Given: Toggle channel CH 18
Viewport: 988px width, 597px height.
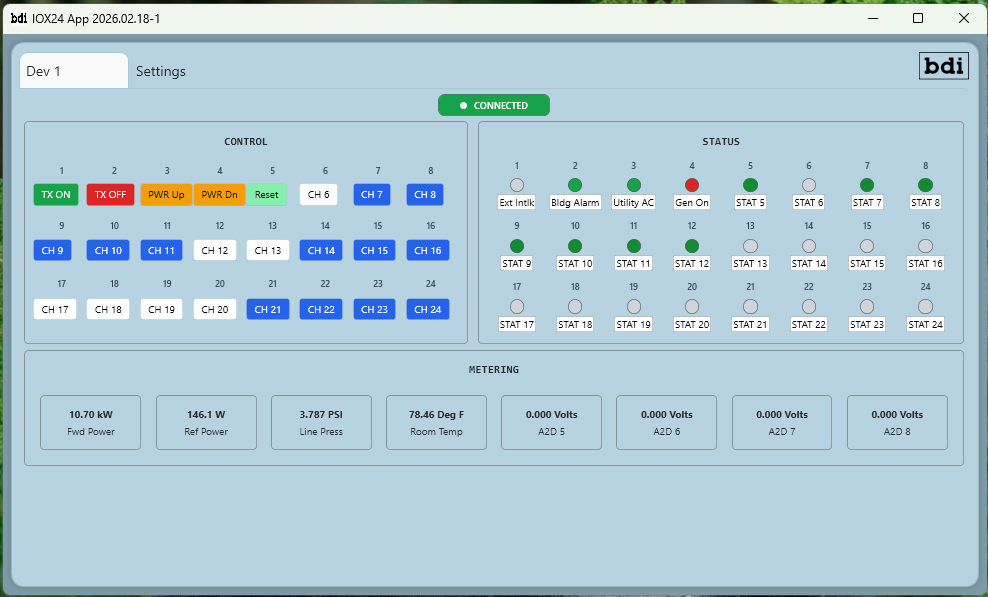Looking at the screenshot, I should point(108,310).
